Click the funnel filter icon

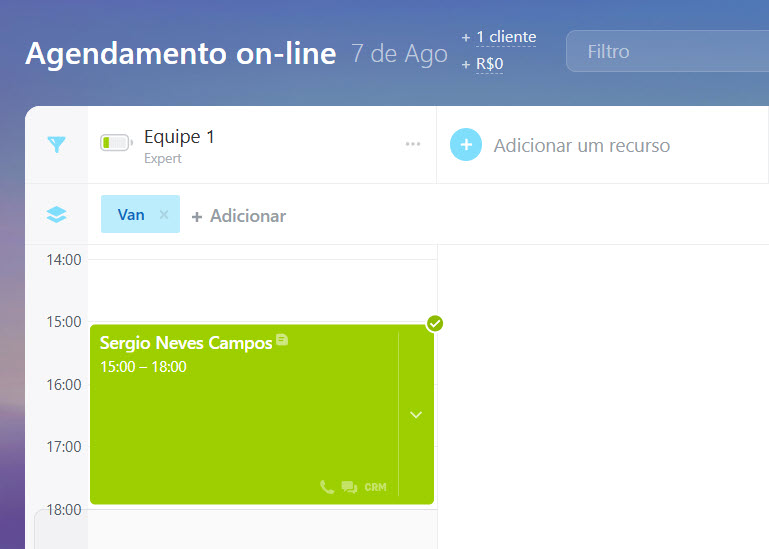(57, 145)
